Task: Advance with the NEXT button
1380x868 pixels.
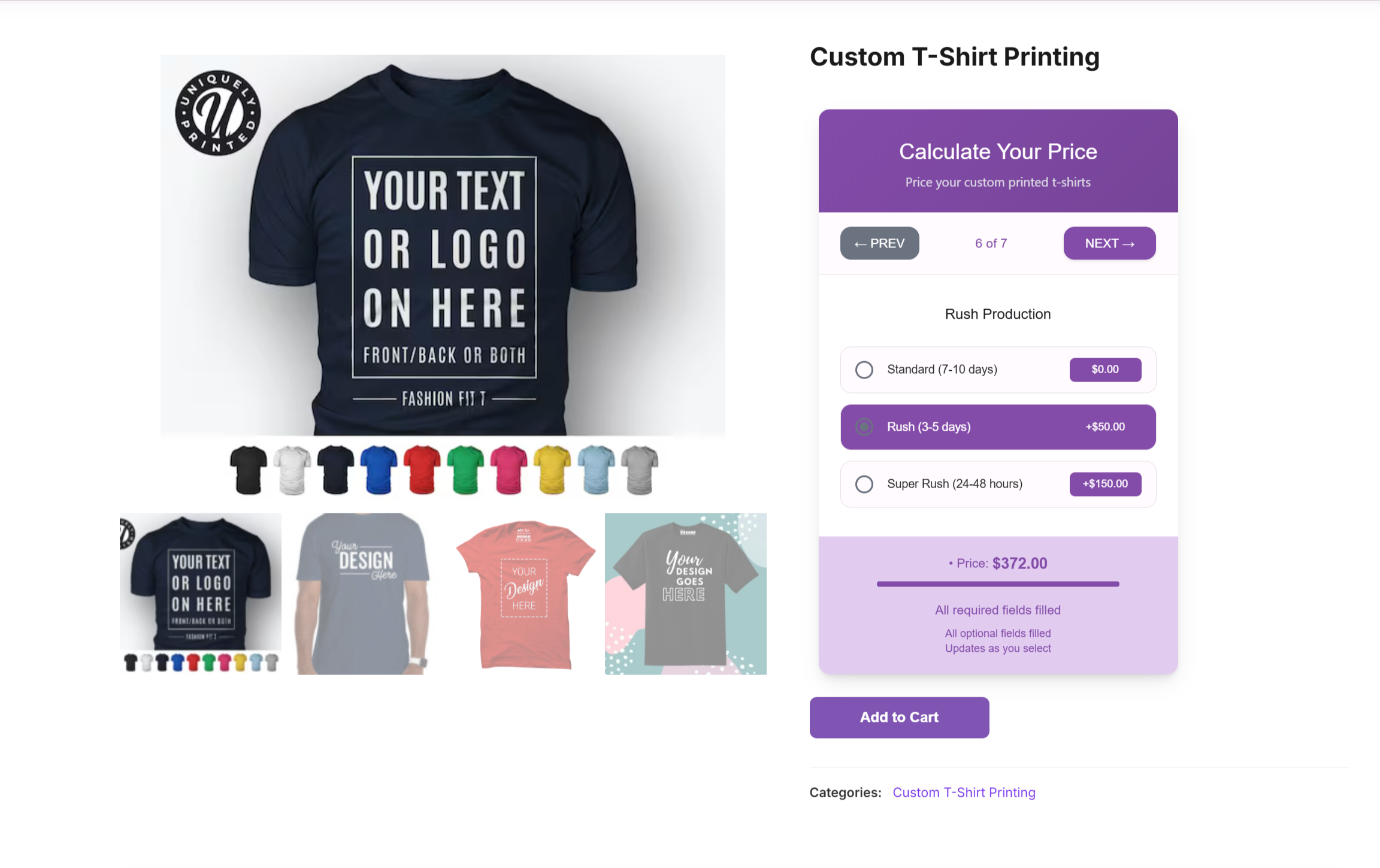Action: (1109, 243)
